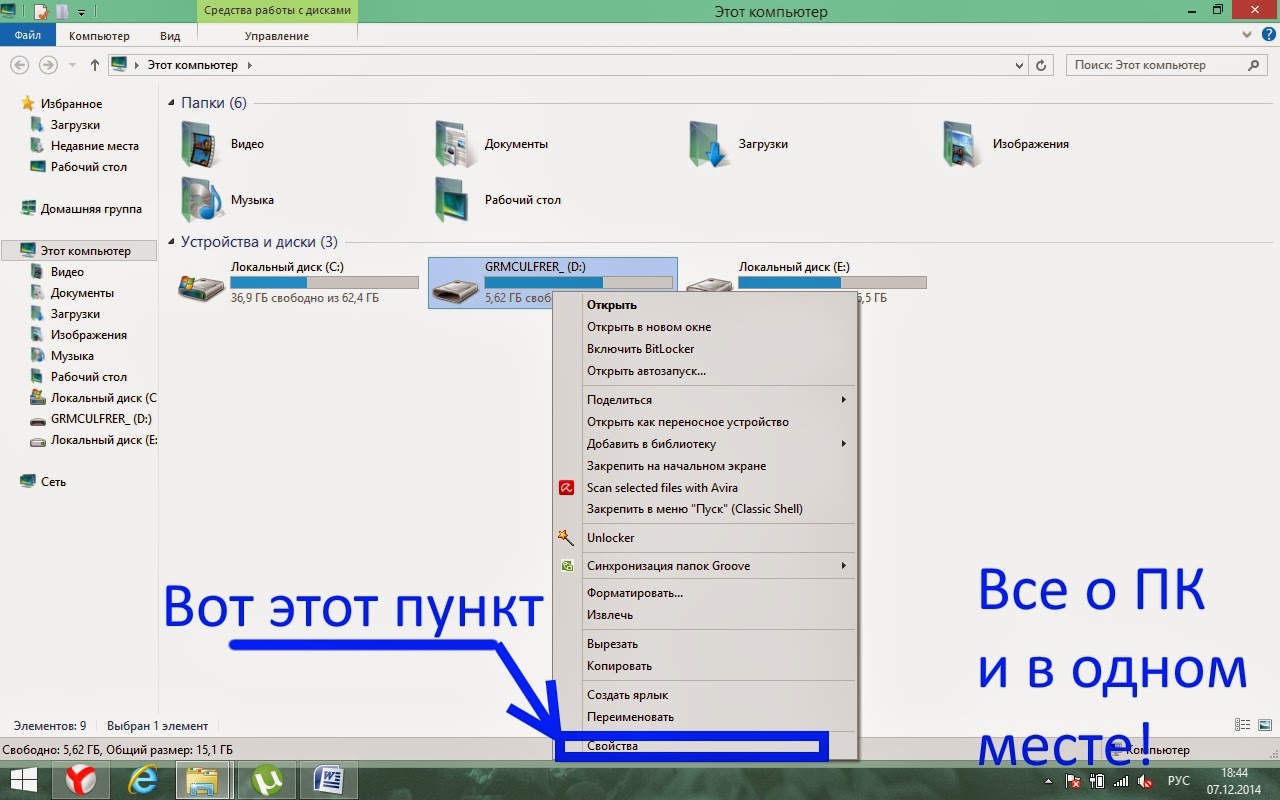Screen dimensions: 1280x800
Task: Click the РУС language indicator
Action: coord(1179,781)
